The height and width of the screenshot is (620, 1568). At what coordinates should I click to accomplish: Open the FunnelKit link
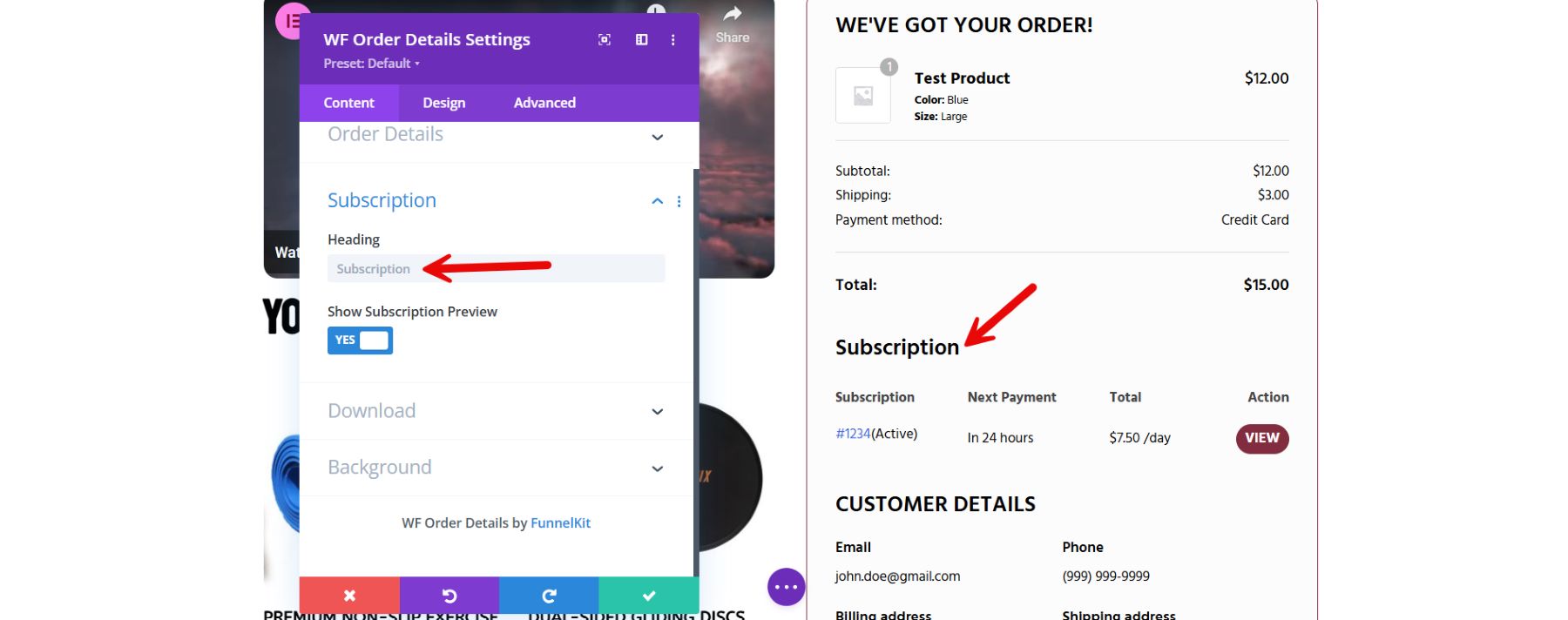coord(560,522)
